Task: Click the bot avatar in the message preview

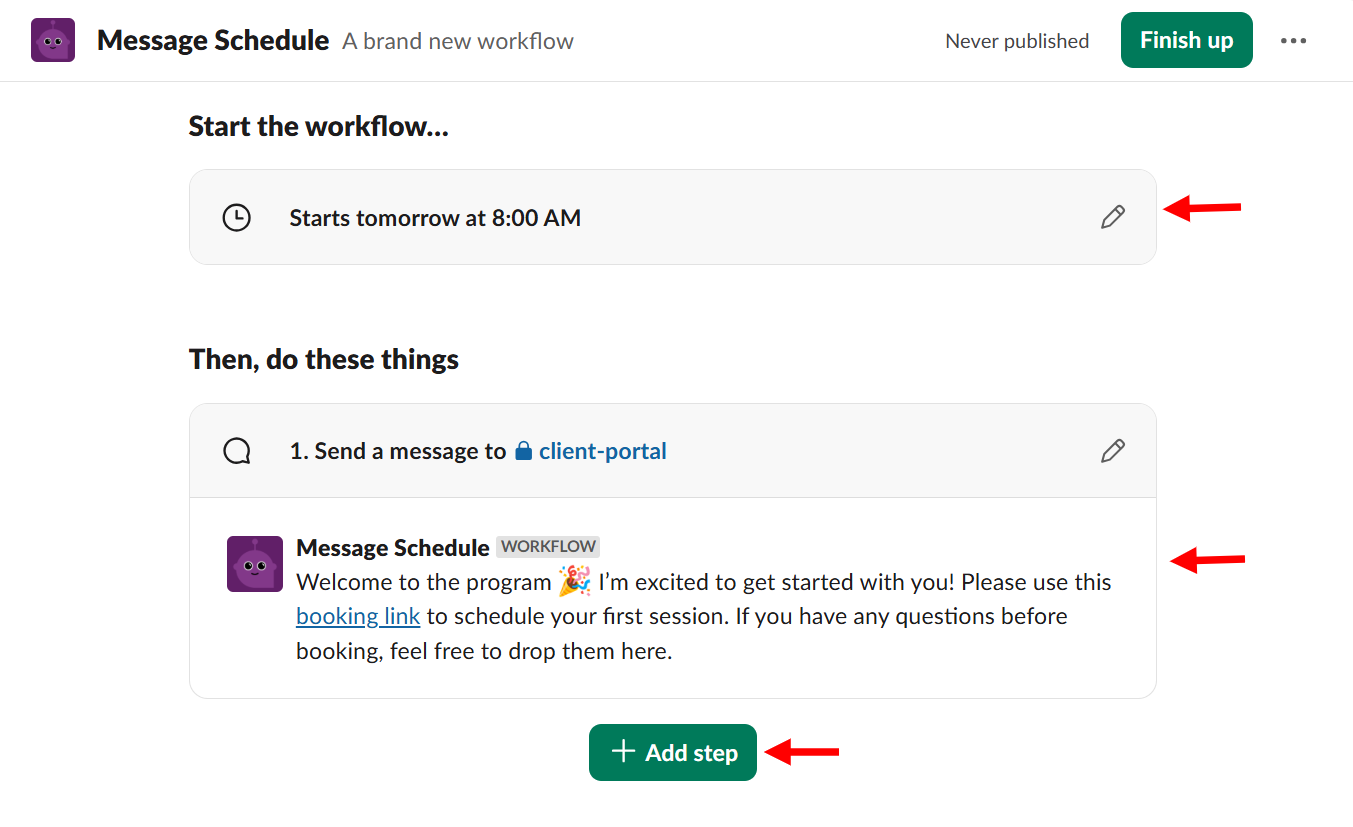Action: point(255,564)
